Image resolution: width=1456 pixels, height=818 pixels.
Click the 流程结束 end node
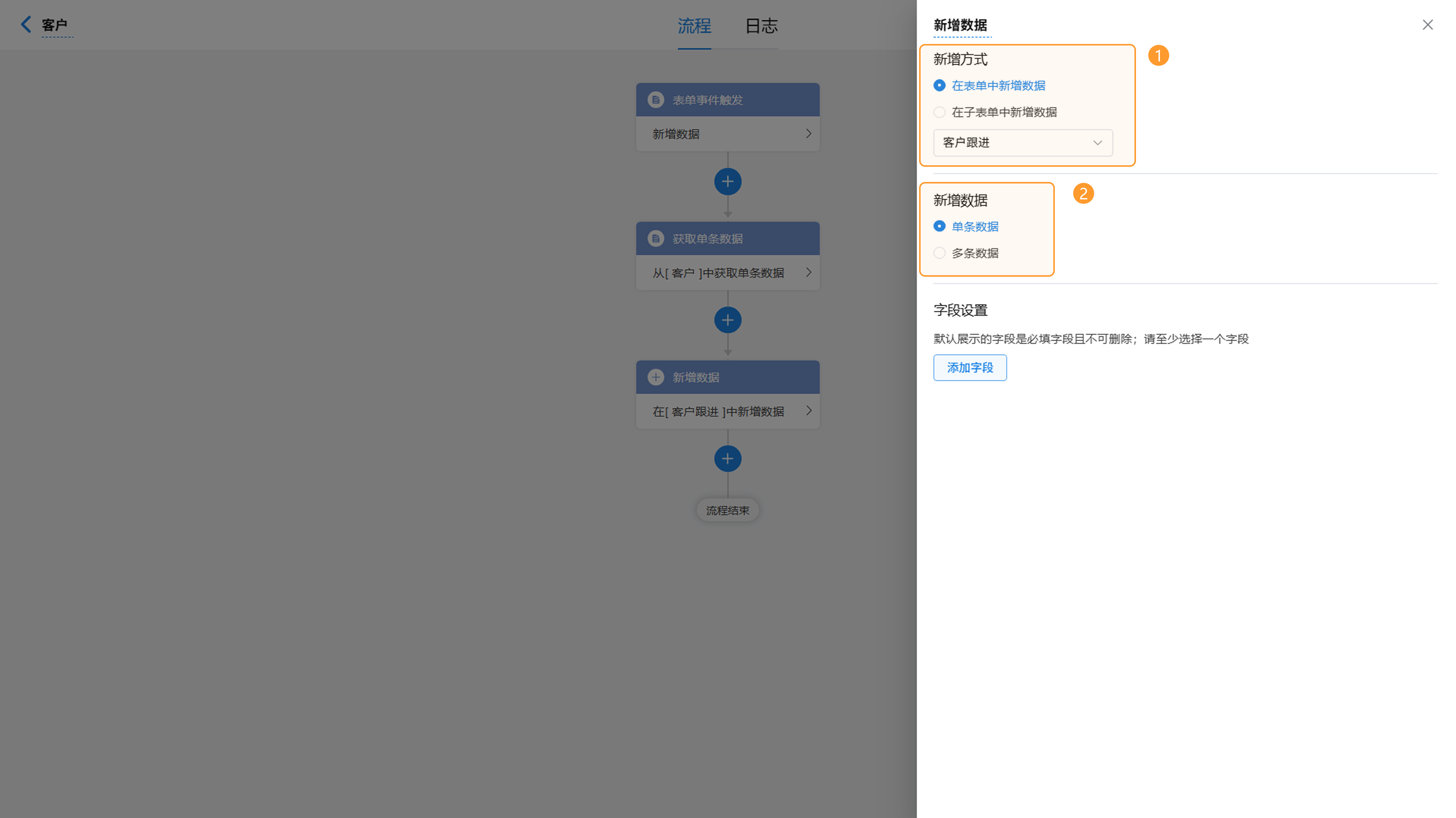coord(728,510)
